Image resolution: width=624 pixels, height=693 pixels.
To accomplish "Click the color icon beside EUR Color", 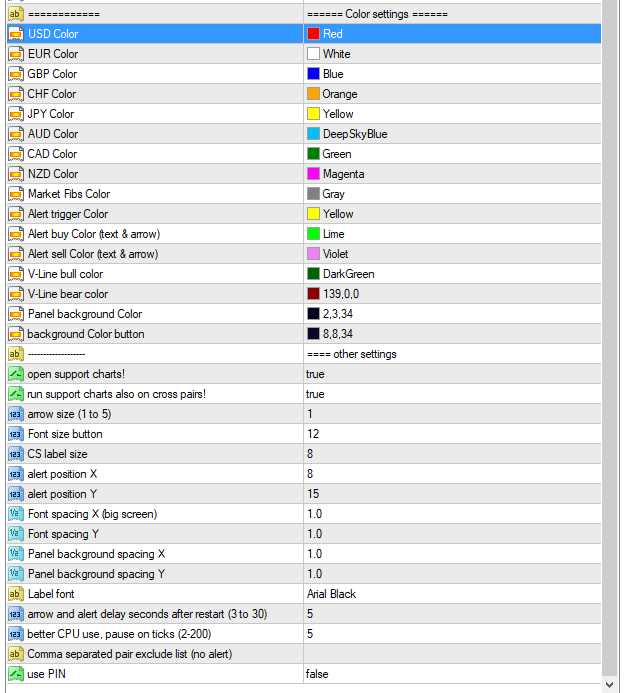I will [x=16, y=54].
